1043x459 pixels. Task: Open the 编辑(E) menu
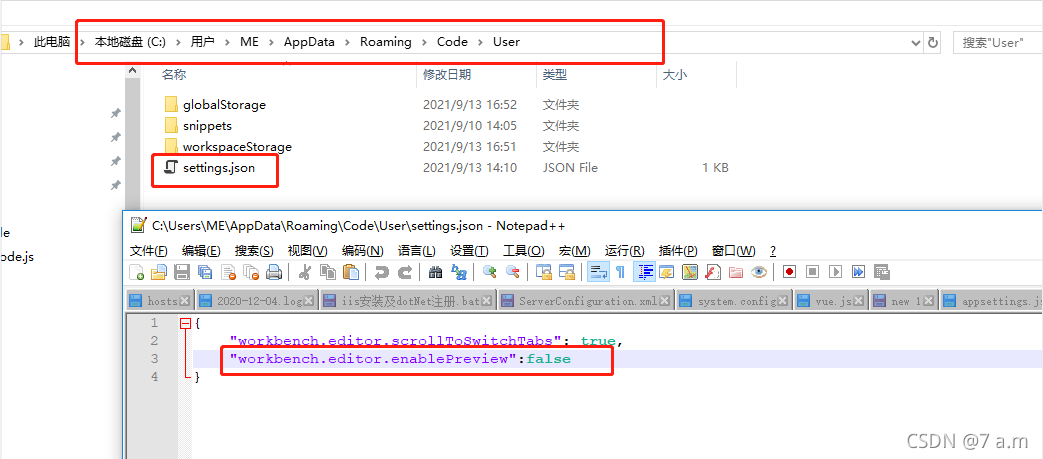pyautogui.click(x=201, y=251)
